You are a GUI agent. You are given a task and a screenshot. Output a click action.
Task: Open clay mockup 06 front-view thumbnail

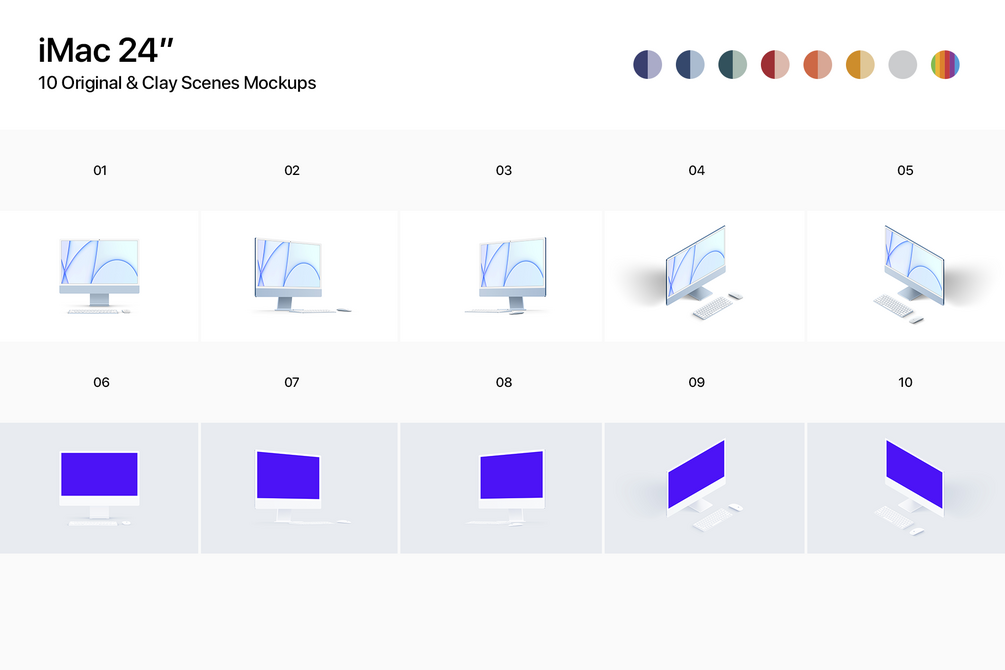pos(99,488)
